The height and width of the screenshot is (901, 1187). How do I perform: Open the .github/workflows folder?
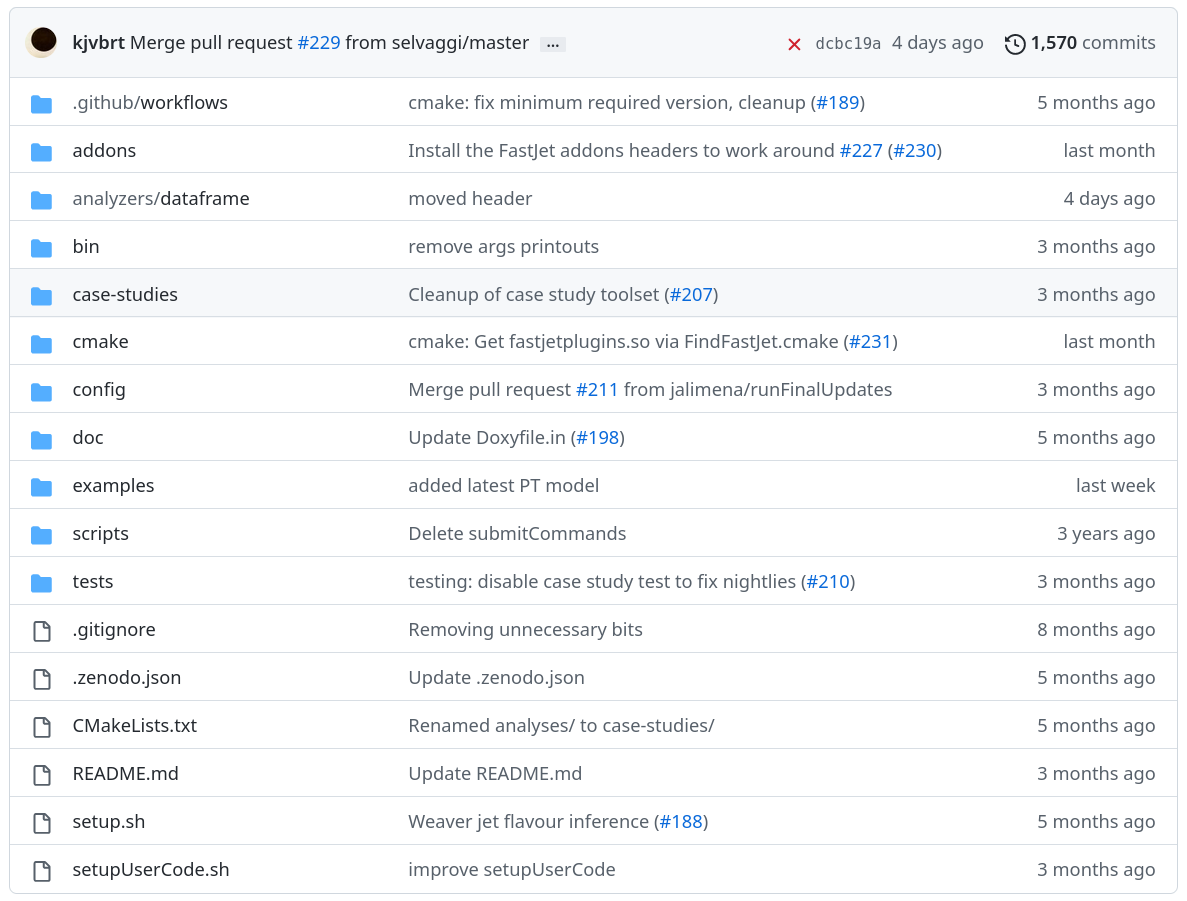(150, 103)
